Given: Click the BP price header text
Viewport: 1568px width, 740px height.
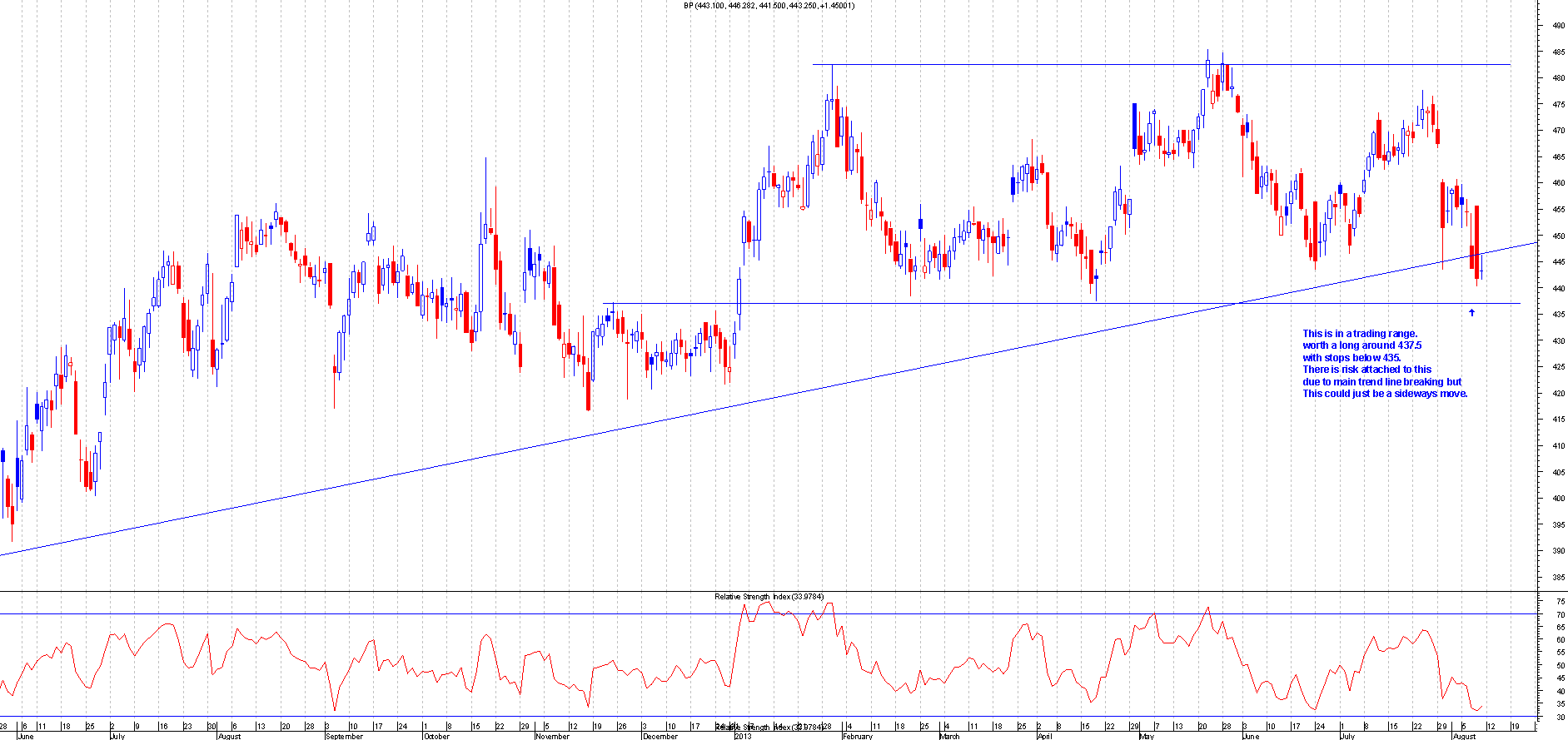Looking at the screenshot, I should 769,6.
